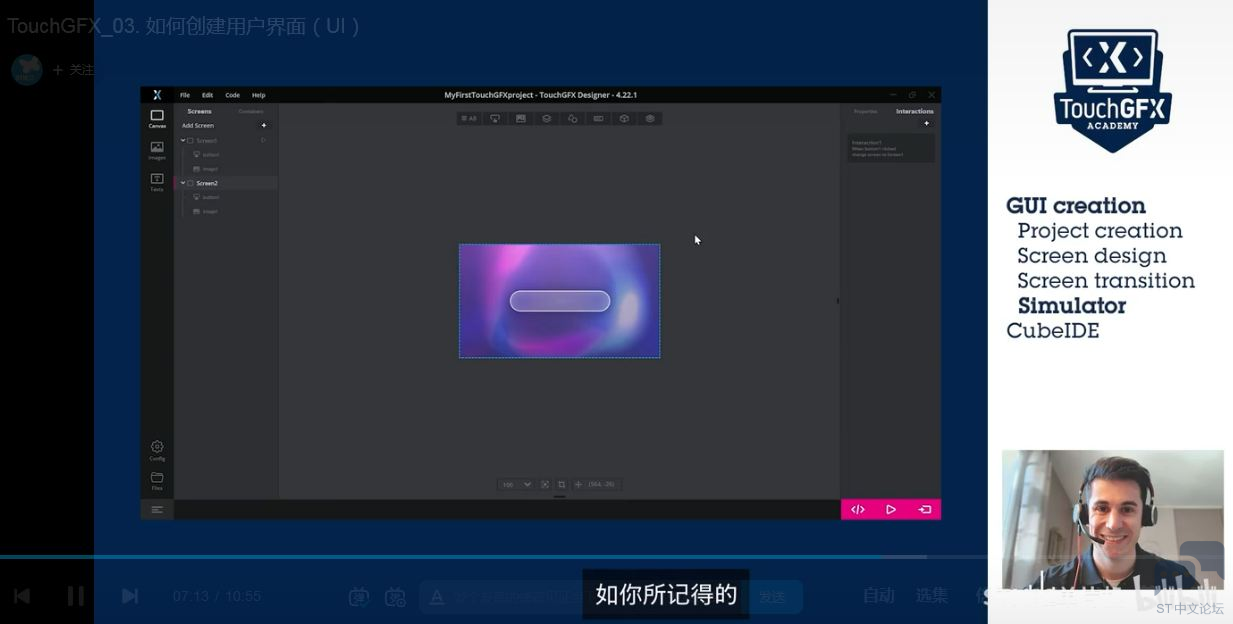Open the Canvas view in left sidebar
Viewport: 1233px width, 624px height.
157,118
